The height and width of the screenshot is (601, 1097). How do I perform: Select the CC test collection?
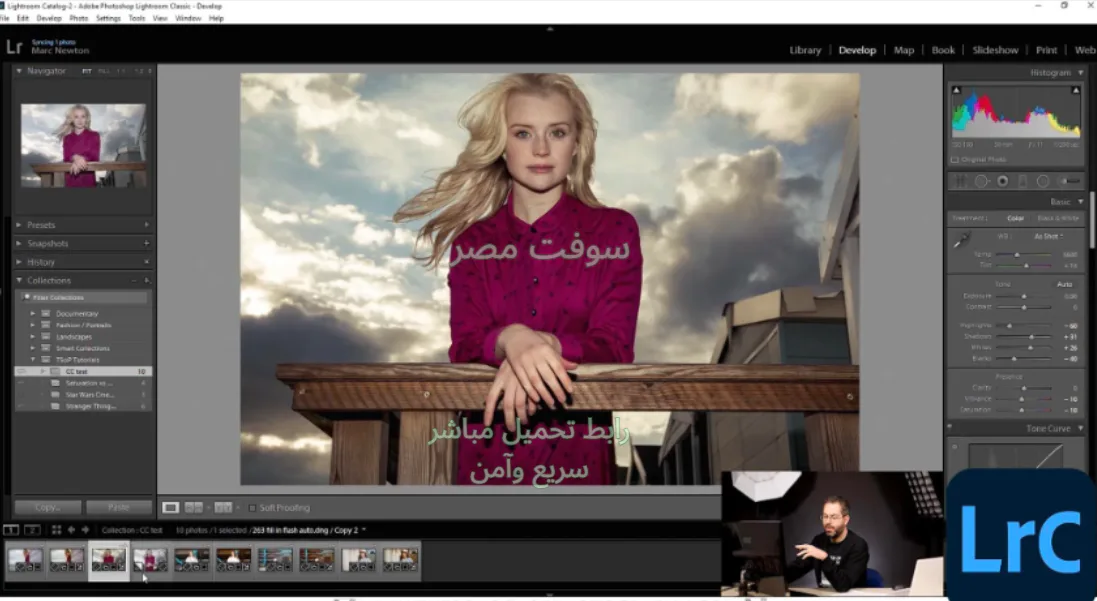[83, 372]
